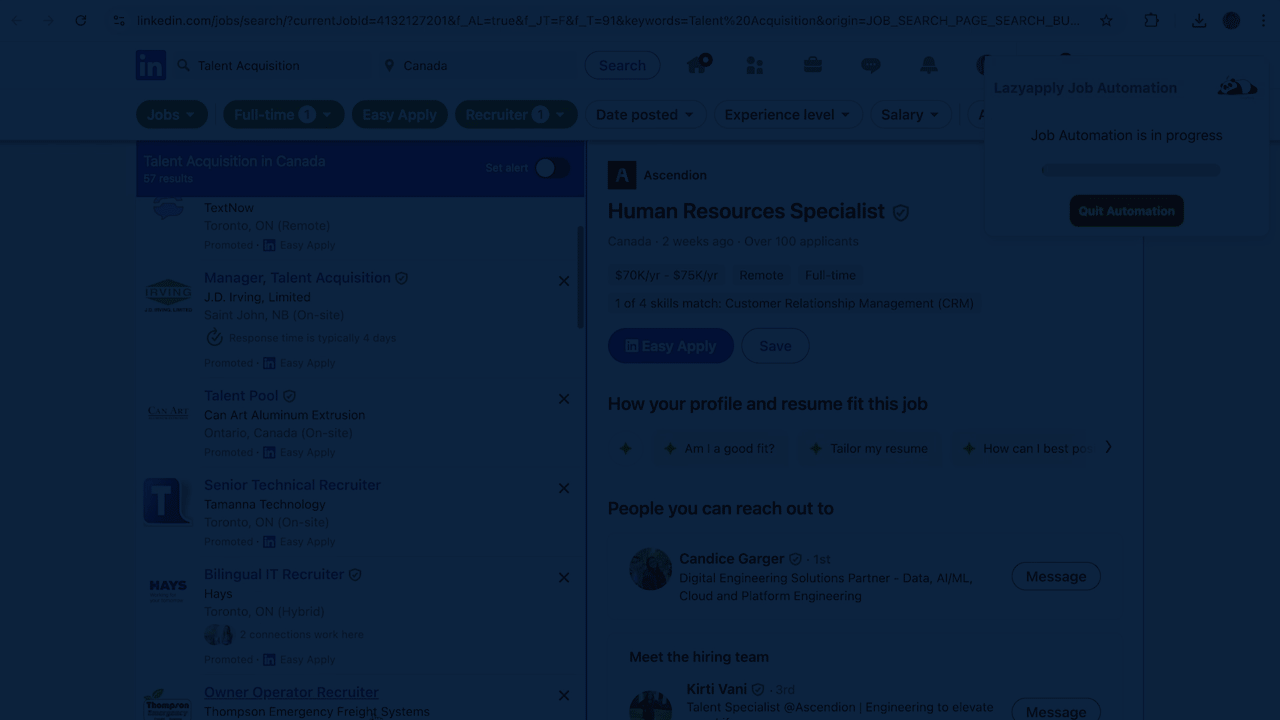
Task: Open Notifications bell icon
Action: pyautogui.click(x=929, y=65)
